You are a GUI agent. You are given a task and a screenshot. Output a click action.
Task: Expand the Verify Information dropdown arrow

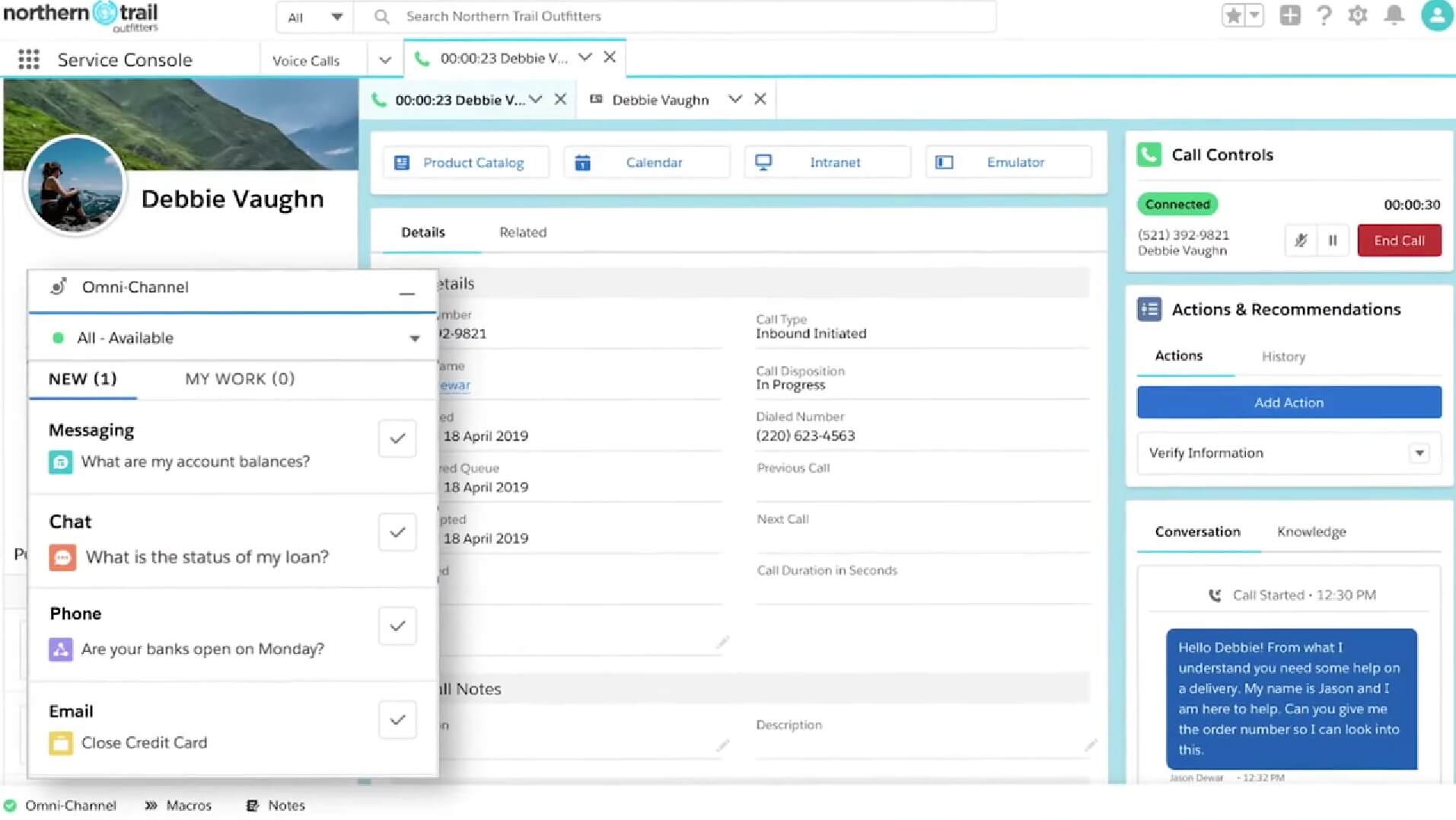pos(1419,453)
